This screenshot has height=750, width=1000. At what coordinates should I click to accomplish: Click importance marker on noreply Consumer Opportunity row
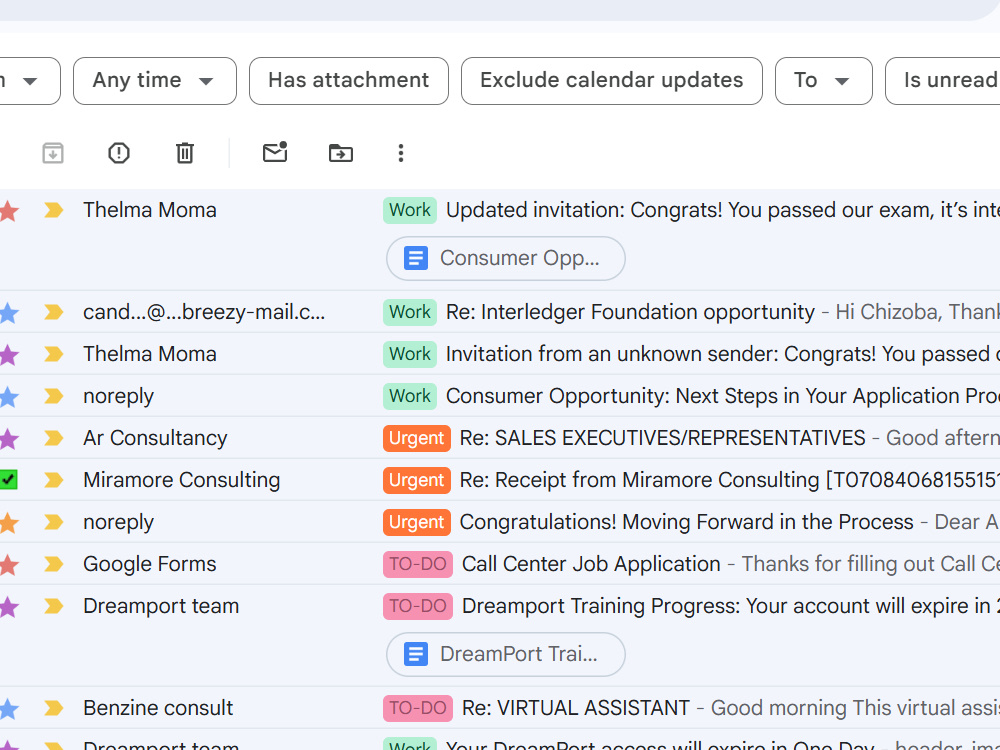[x=54, y=396]
